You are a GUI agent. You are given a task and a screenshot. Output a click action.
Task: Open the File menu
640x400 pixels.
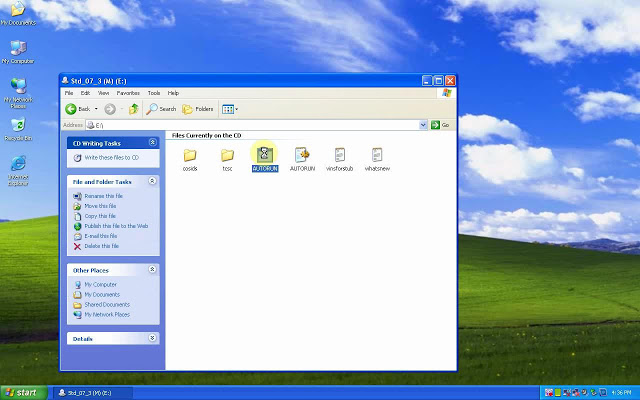[69, 93]
